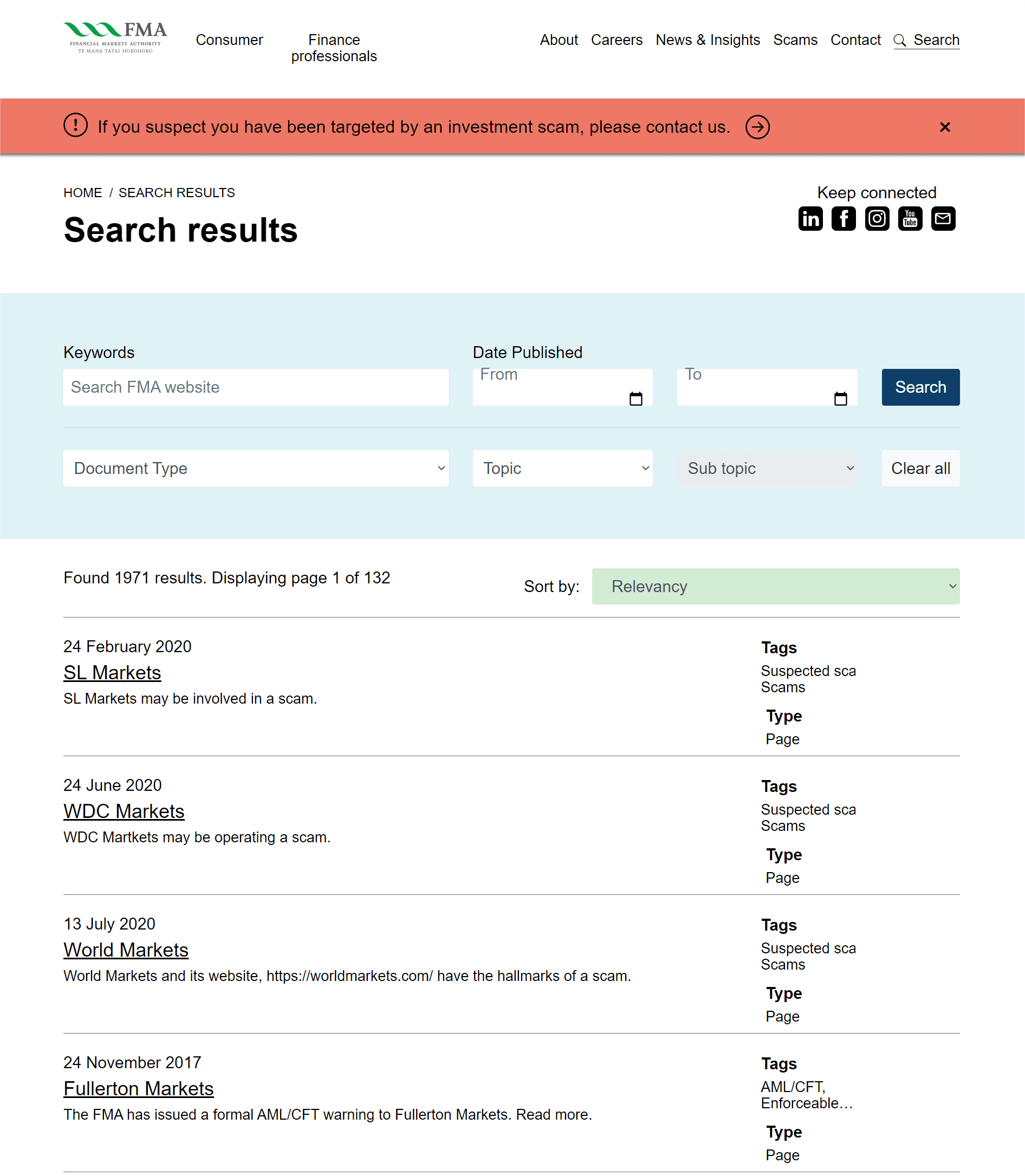The width and height of the screenshot is (1025, 1176).
Task: Open the World Markets result
Action: (x=126, y=950)
